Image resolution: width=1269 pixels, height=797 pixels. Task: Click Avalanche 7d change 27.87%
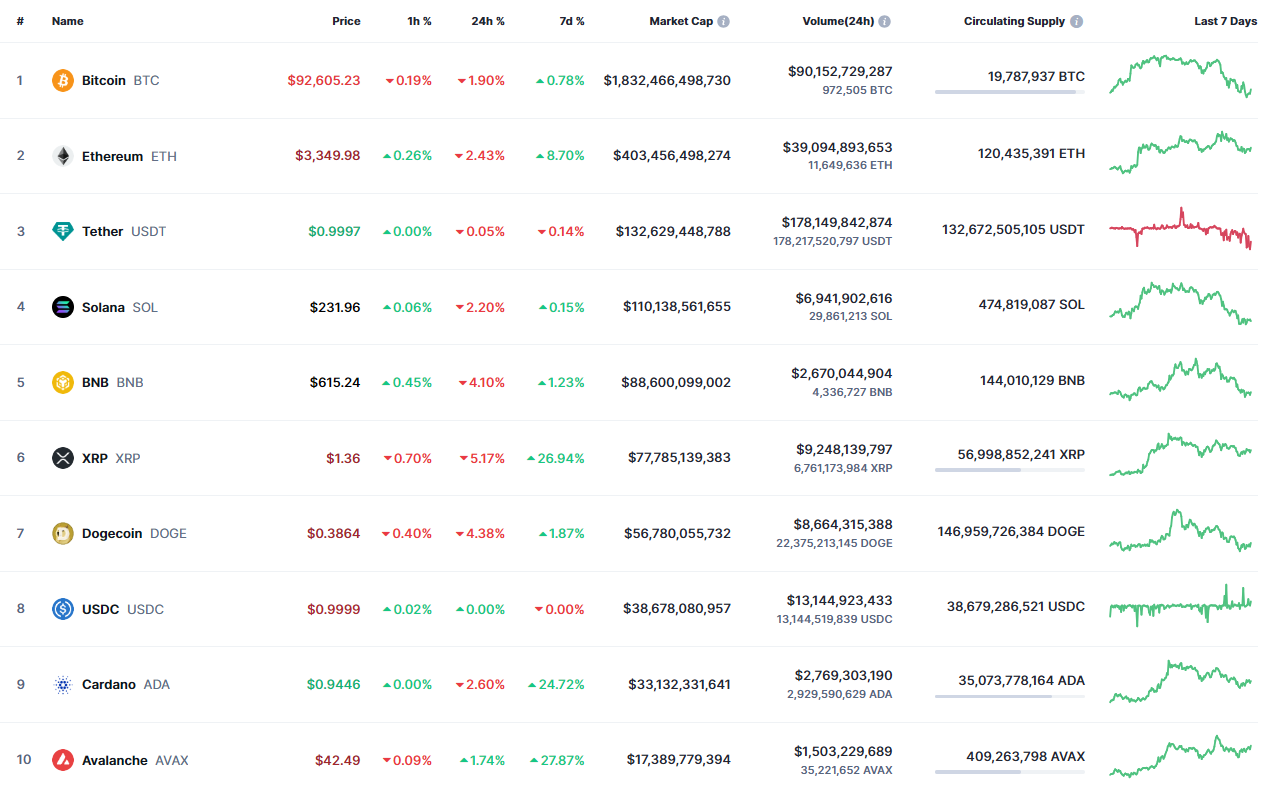tap(557, 760)
